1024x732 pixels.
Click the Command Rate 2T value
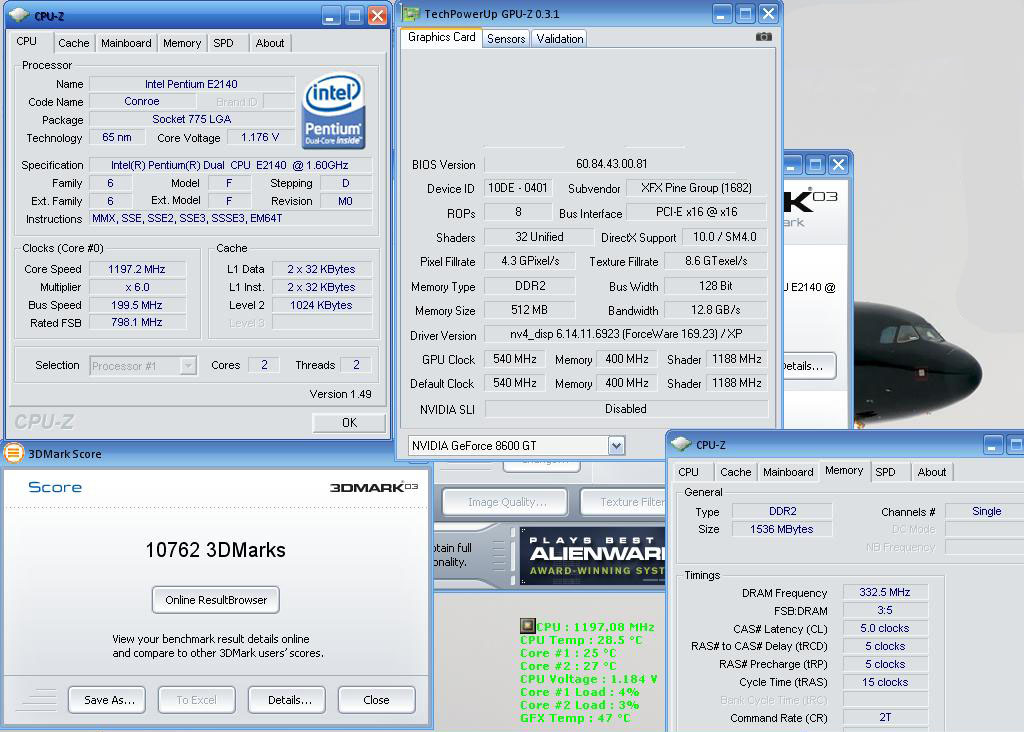885,717
